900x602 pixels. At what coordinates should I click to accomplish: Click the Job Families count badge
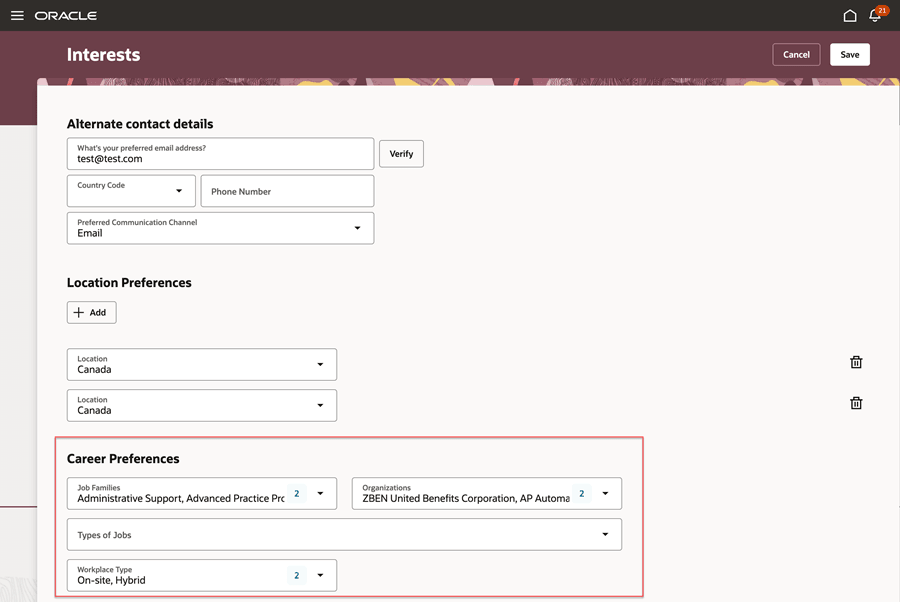[x=297, y=494]
